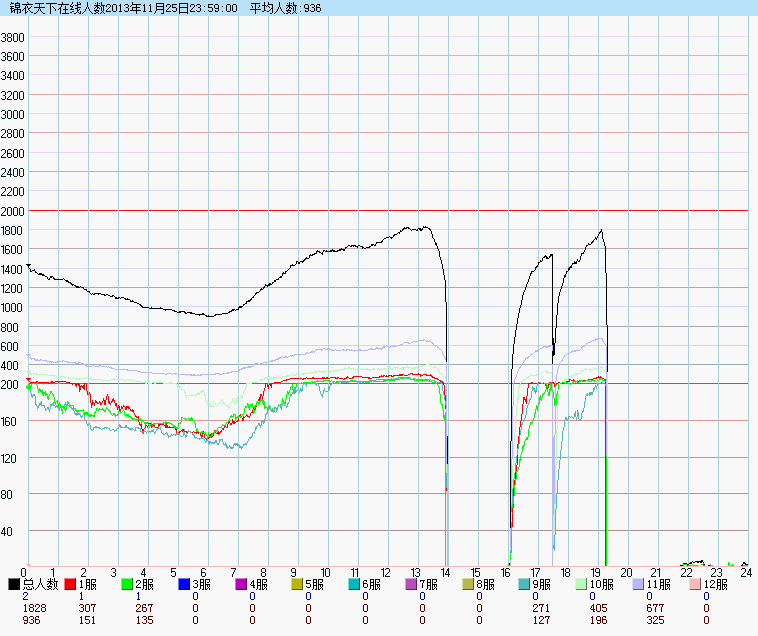Click the 1828 max value under 总人数
758x636 pixels.
[34, 607]
